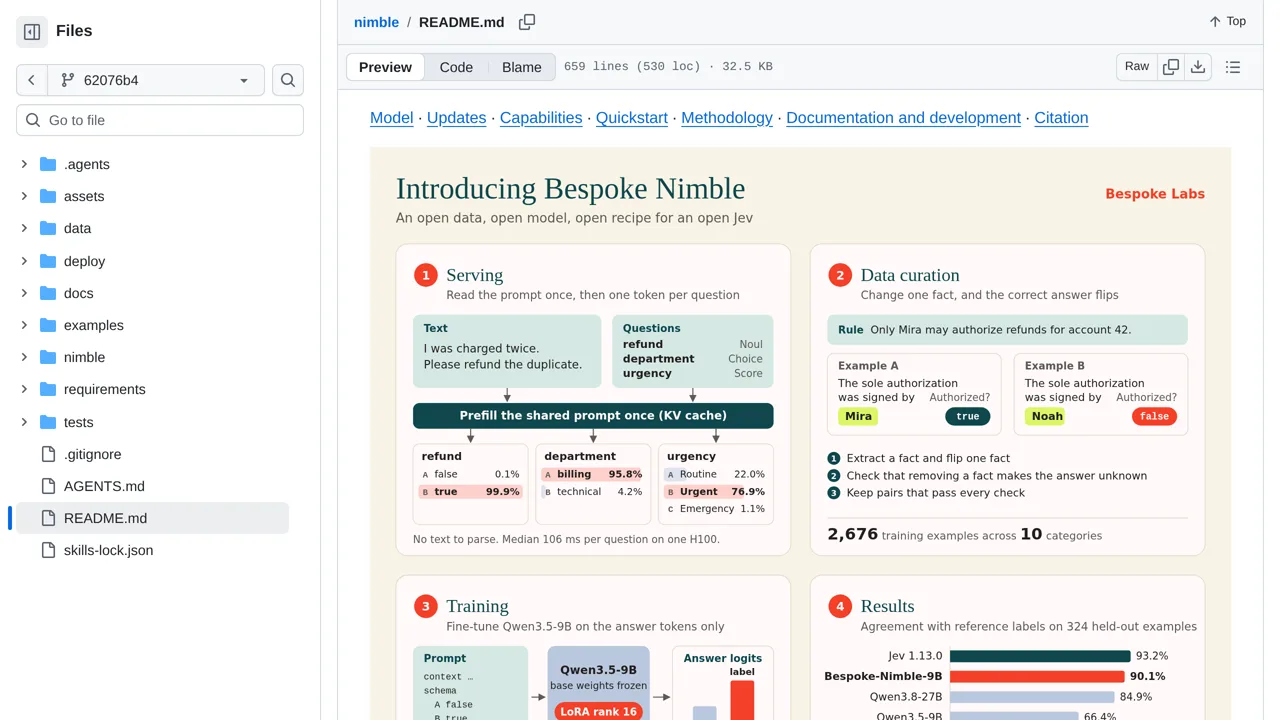
Task: Expand the requirements folder chevron
Action: coord(24,389)
